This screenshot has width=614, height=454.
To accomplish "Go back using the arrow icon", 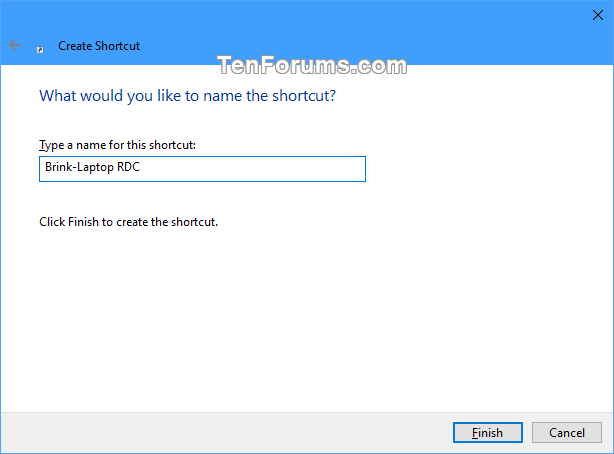I will (15, 45).
